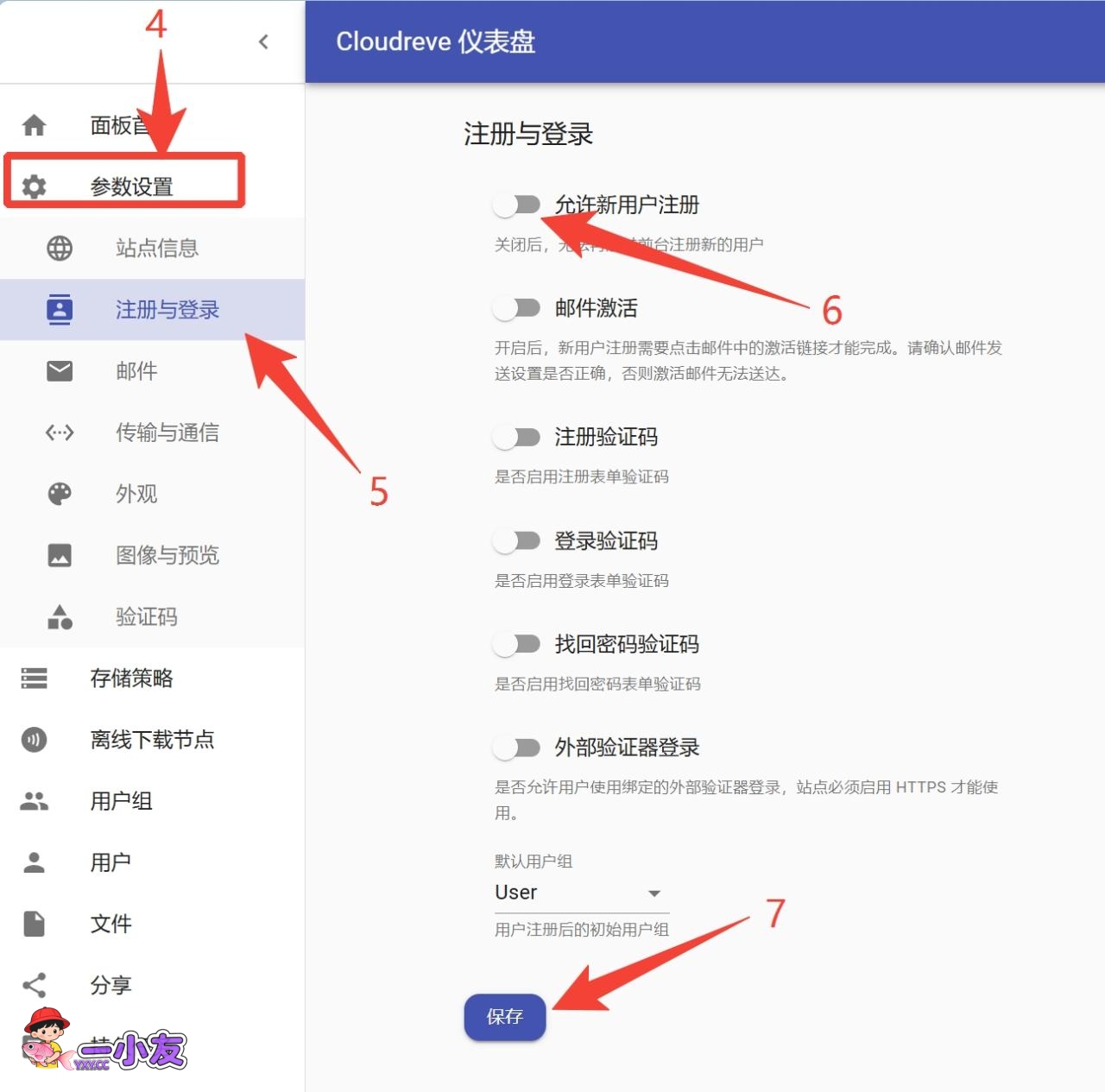Click the 保存 button
This screenshot has width=1105, height=1092.
pos(505,1017)
